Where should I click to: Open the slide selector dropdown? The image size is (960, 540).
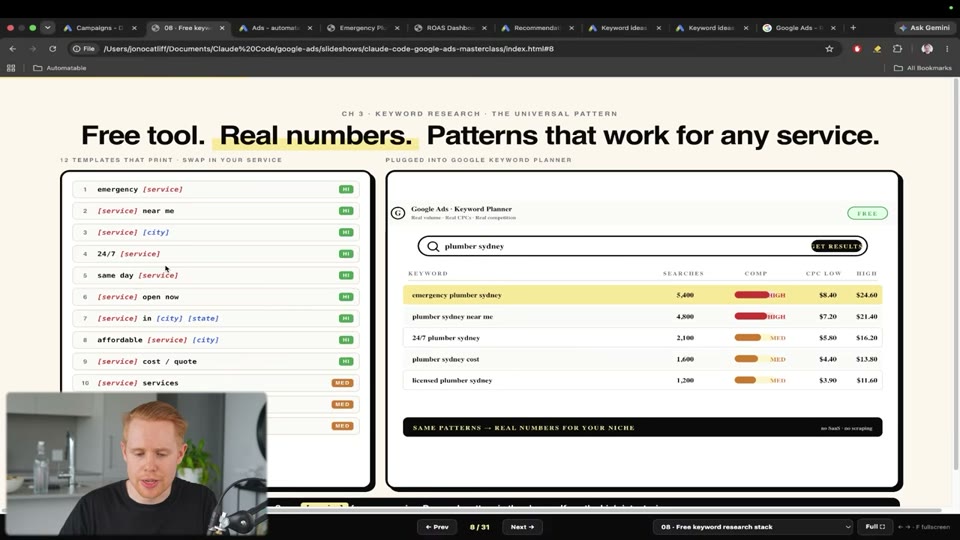[753, 527]
